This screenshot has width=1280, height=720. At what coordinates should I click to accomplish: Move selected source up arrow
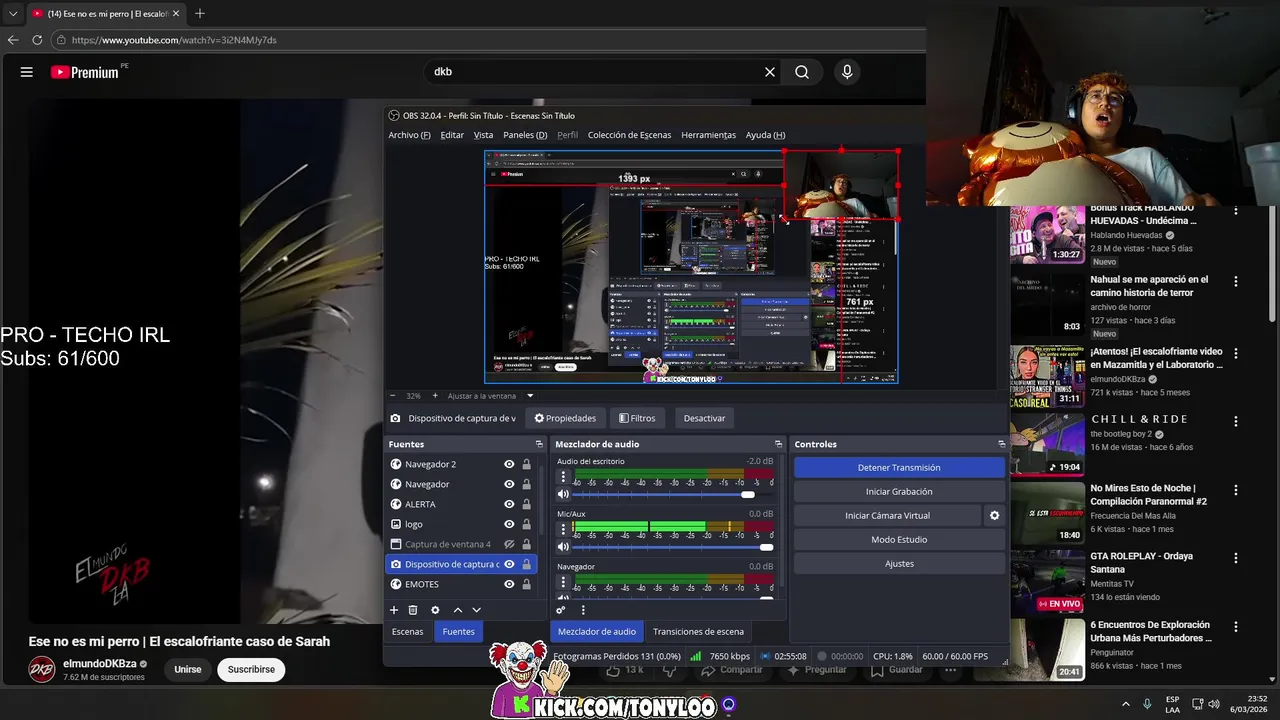[458, 610]
